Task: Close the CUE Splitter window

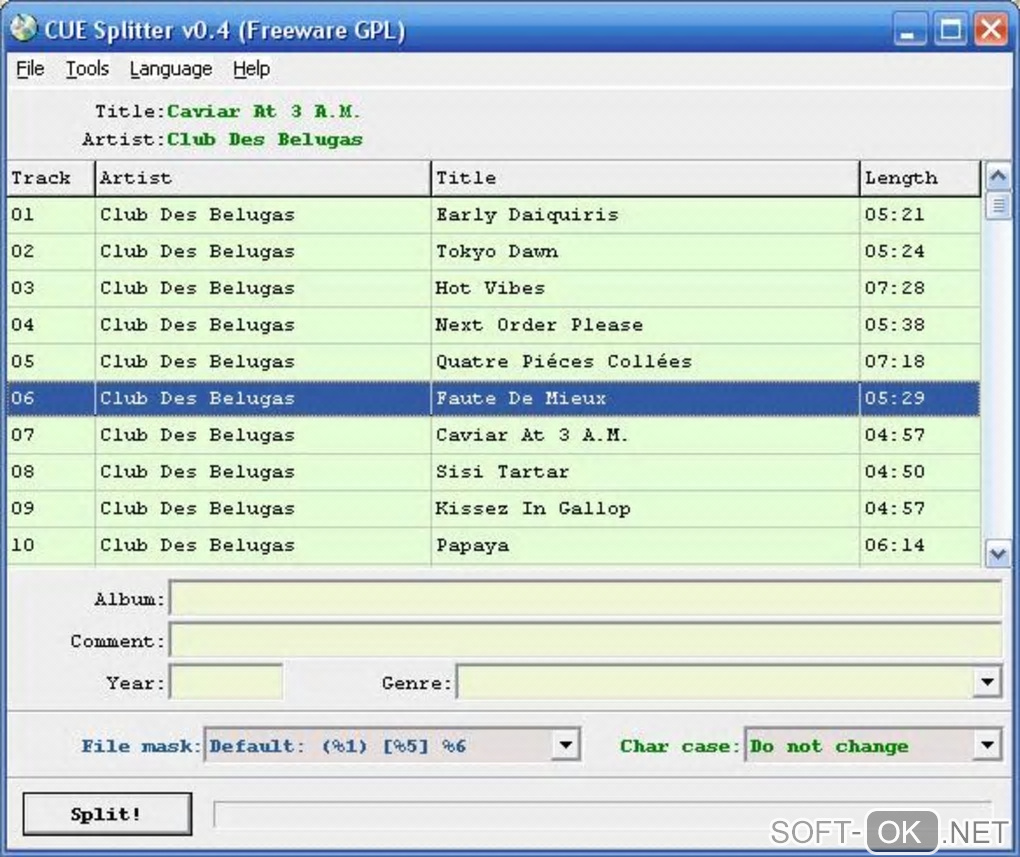Action: [991, 30]
